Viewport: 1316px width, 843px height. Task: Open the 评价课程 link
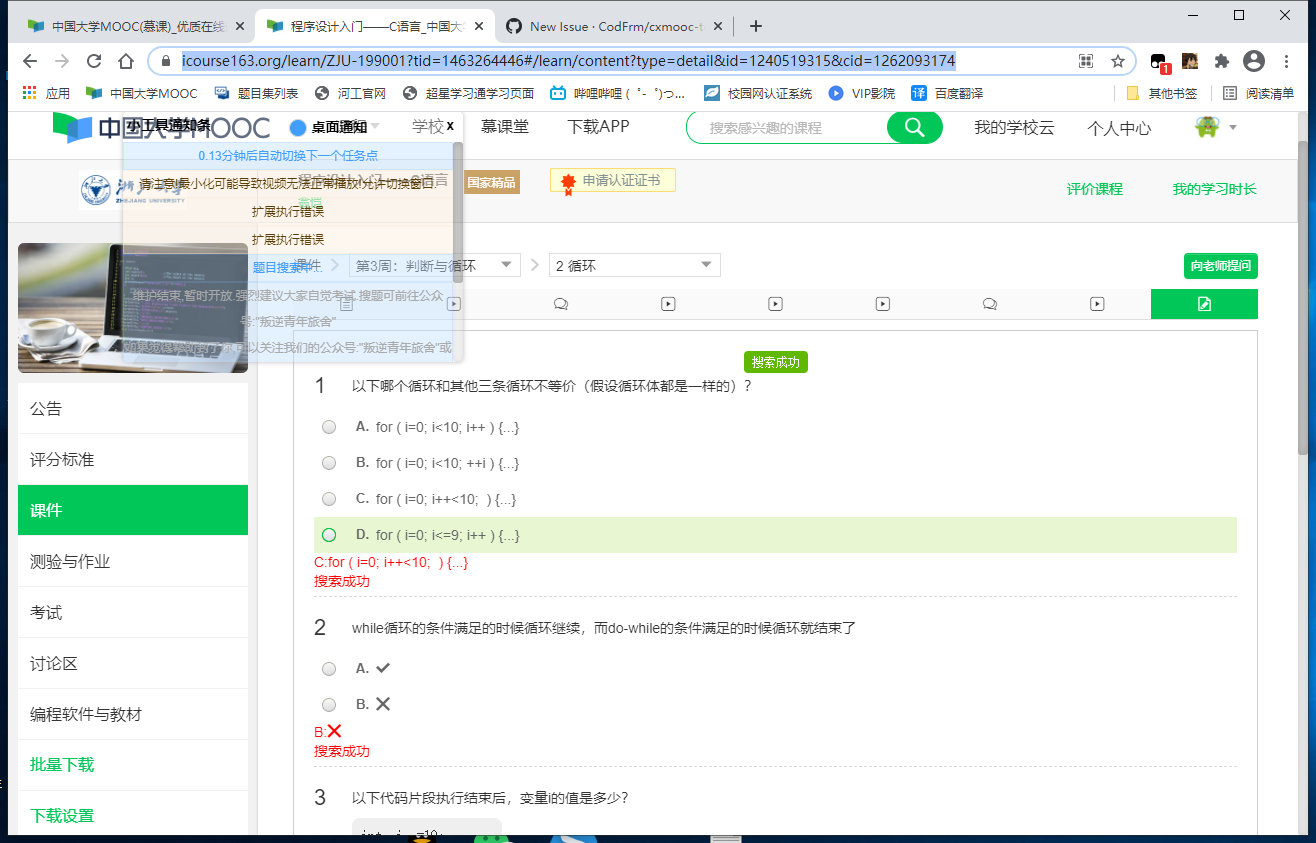pyautogui.click(x=1094, y=189)
